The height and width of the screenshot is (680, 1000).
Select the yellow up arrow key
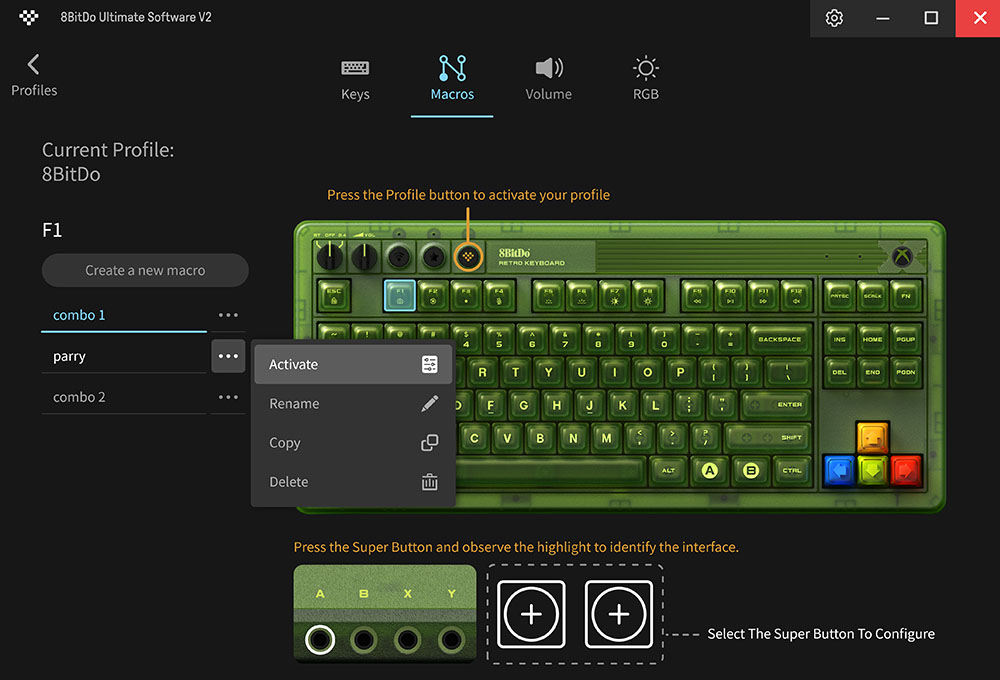click(872, 438)
